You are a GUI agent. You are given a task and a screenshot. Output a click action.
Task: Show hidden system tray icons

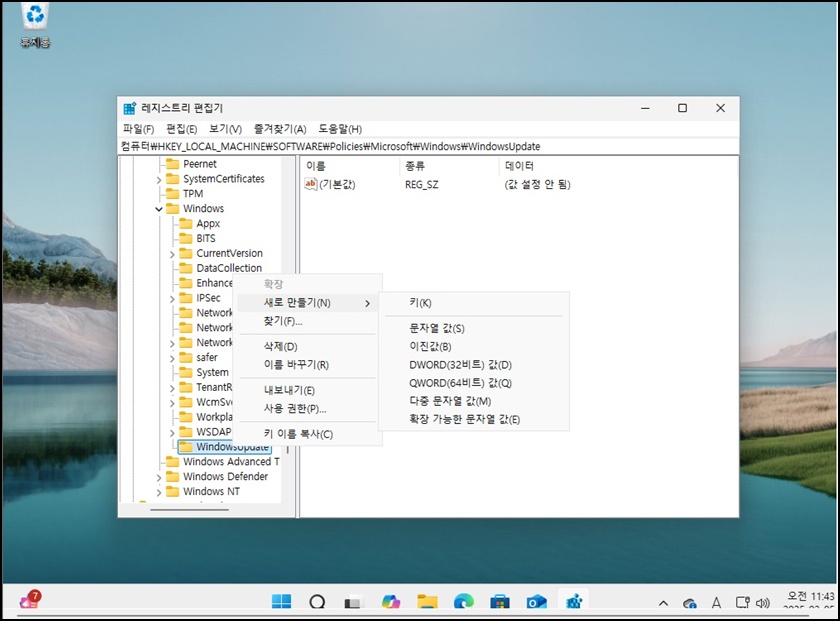(x=663, y=603)
